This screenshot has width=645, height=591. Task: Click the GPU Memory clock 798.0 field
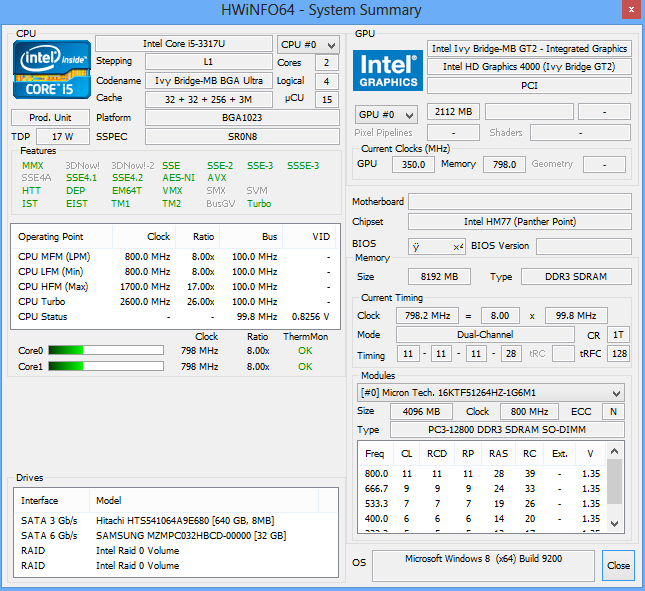(504, 165)
